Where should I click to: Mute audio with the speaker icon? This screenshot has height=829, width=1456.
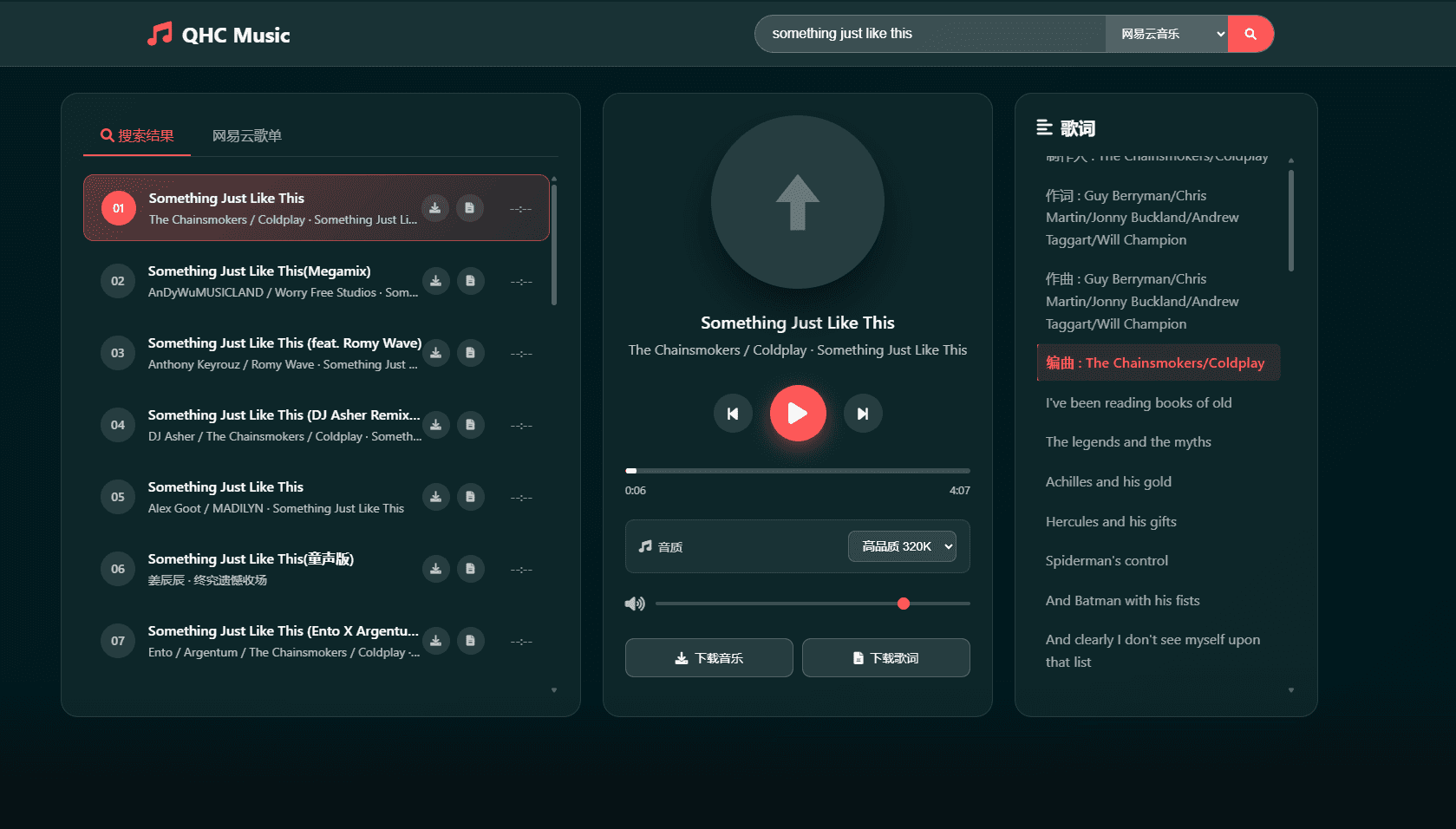(x=635, y=604)
